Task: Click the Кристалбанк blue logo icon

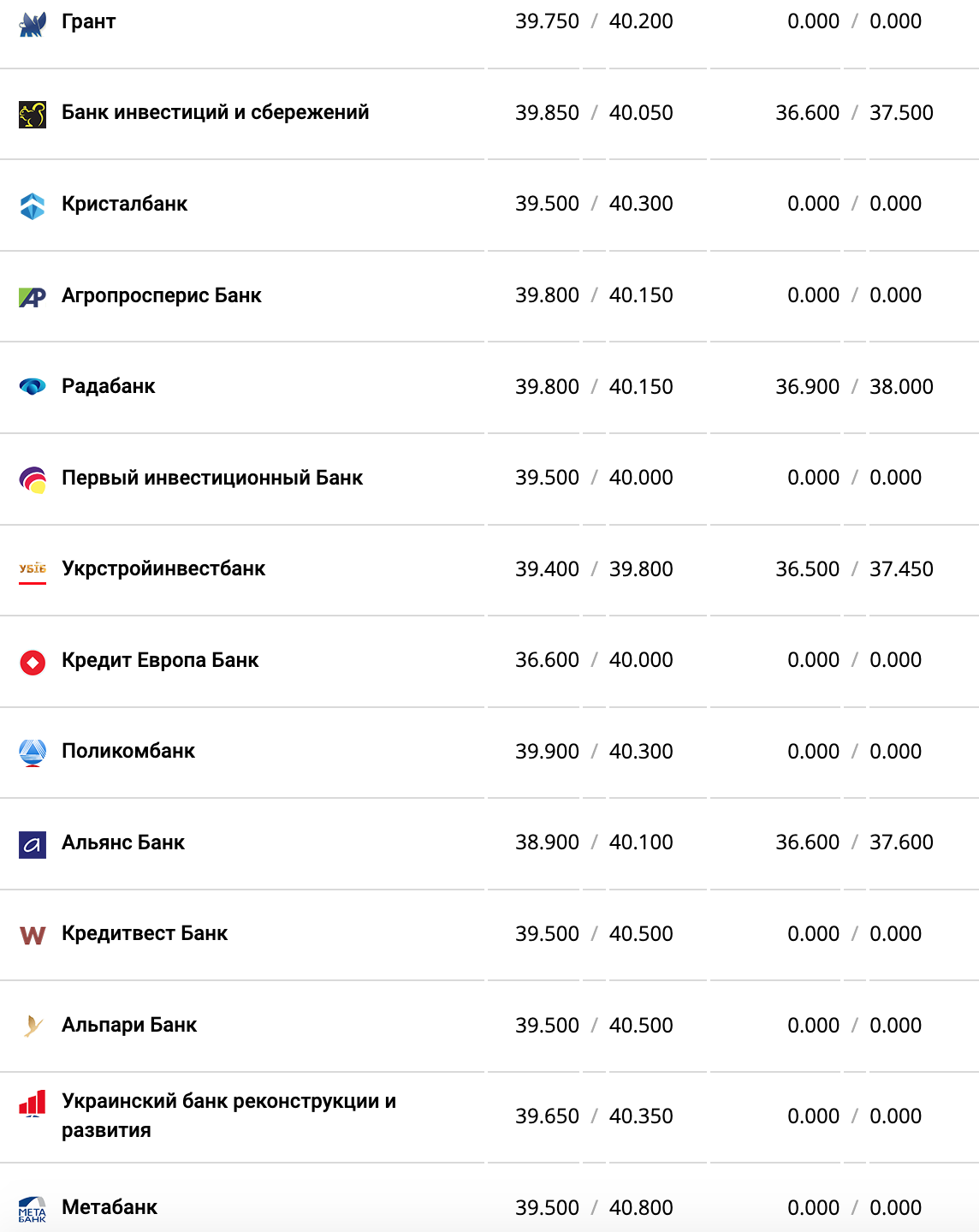Action: [x=33, y=205]
